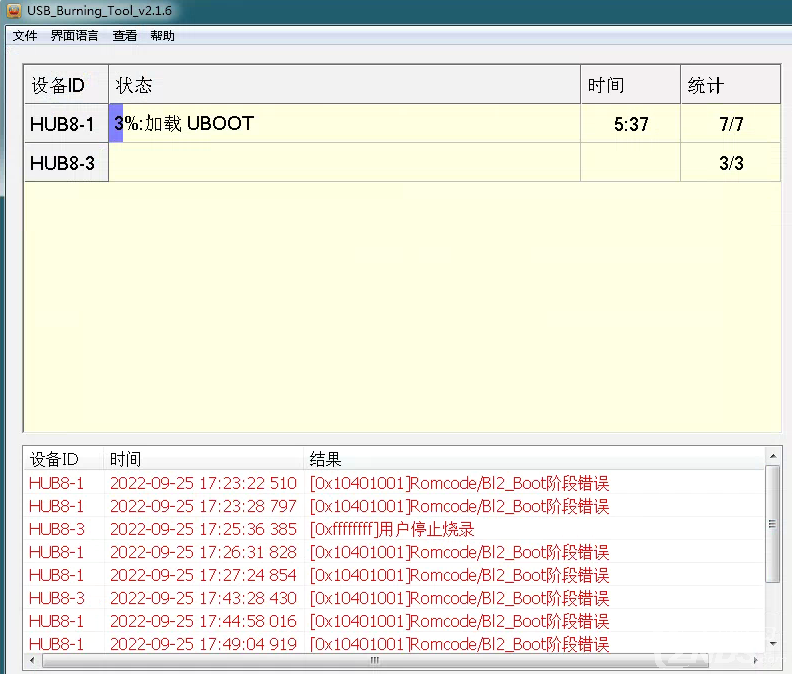
Task: Click the log scroll left arrow
Action: (x=32, y=660)
